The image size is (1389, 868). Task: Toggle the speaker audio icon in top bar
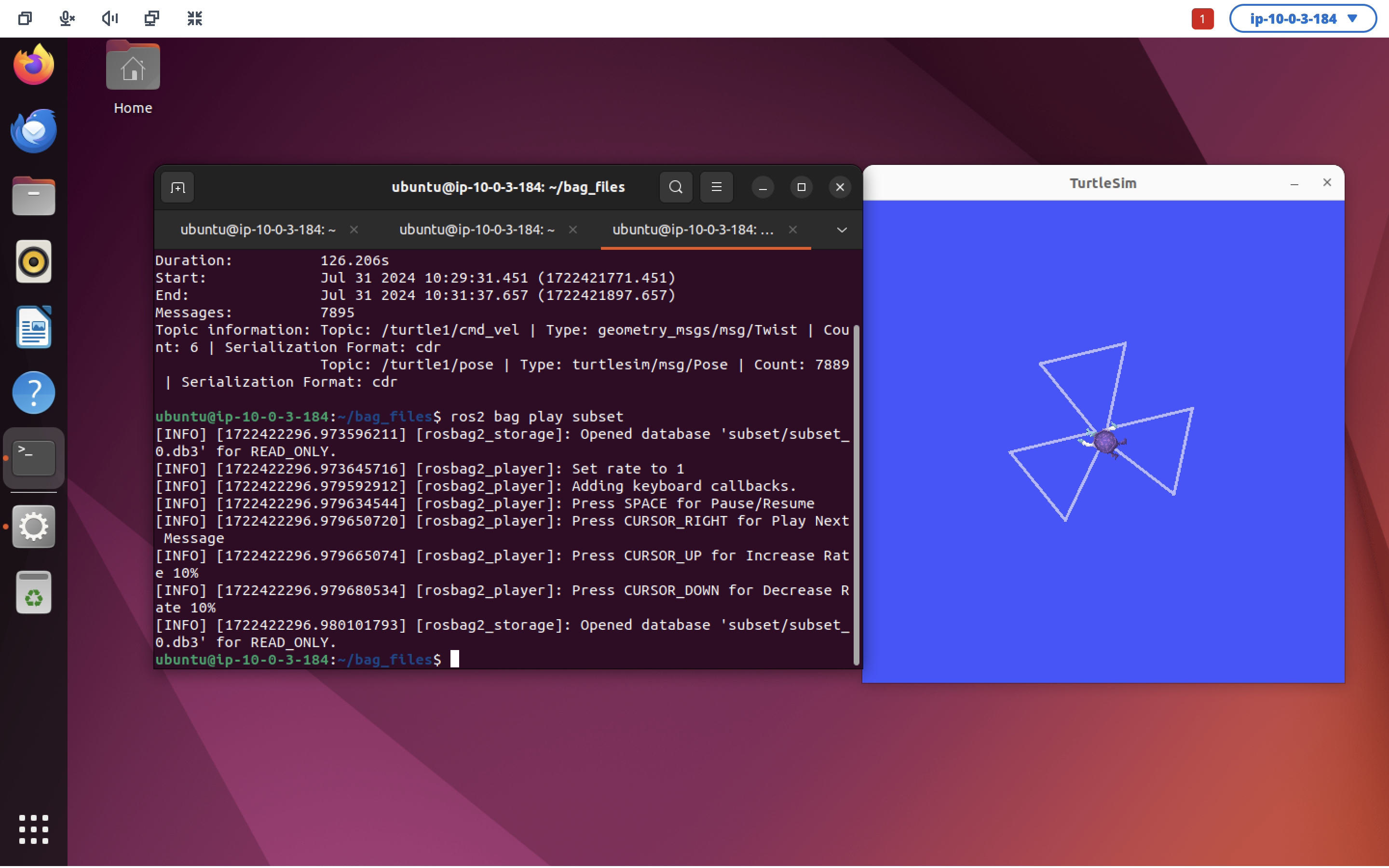(109, 18)
